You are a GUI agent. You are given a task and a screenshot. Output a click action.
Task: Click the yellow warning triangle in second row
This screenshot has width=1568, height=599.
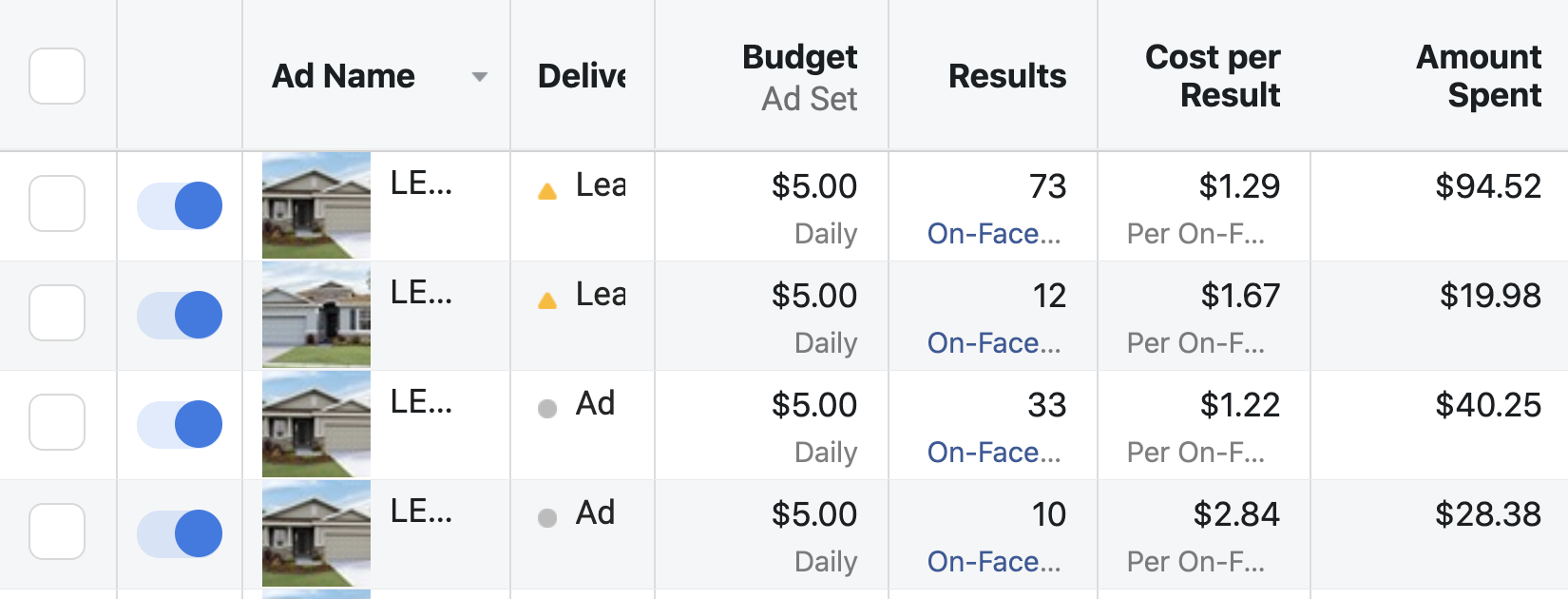pyautogui.click(x=547, y=300)
